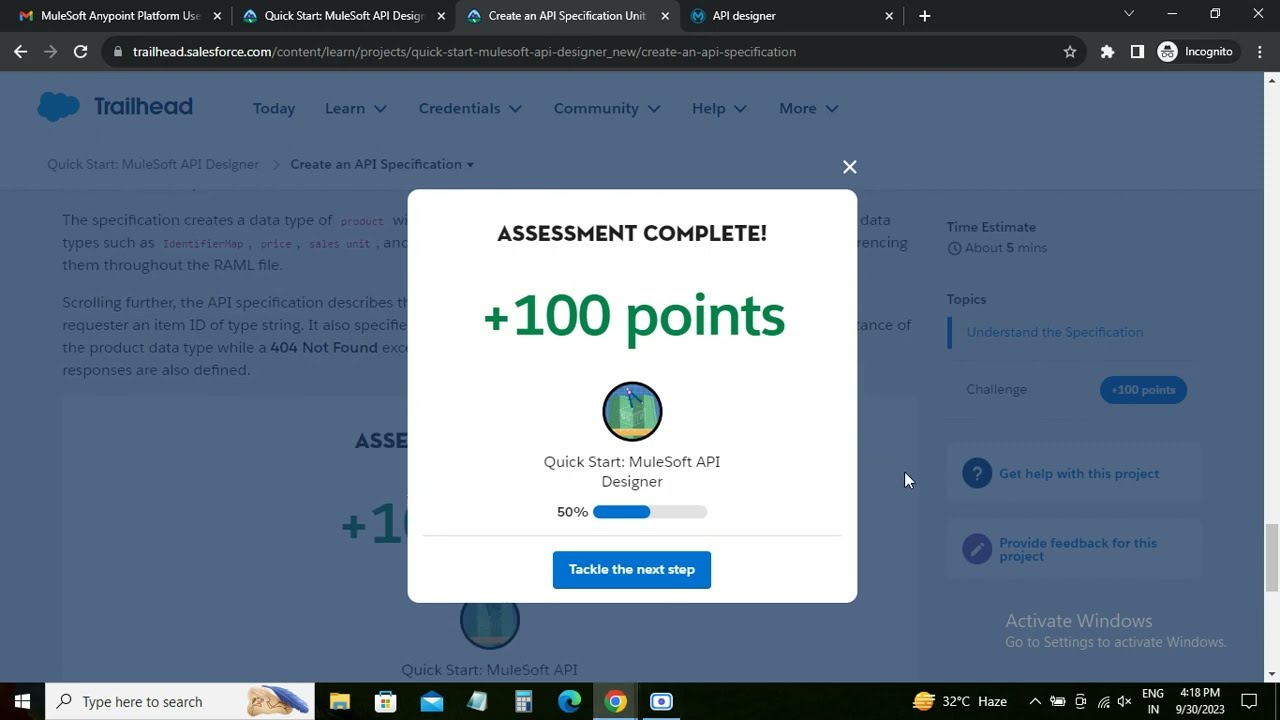Open File Explorer from taskbar
Viewport: 1280px width, 720px height.
(x=340, y=702)
